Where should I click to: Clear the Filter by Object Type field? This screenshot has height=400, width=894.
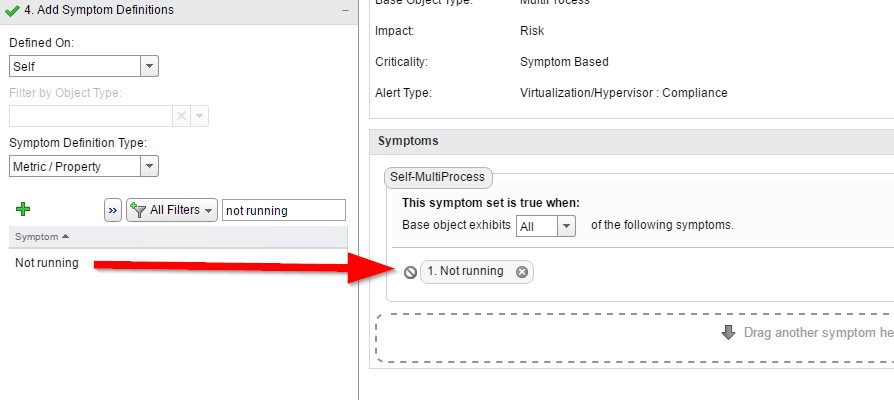(x=181, y=116)
